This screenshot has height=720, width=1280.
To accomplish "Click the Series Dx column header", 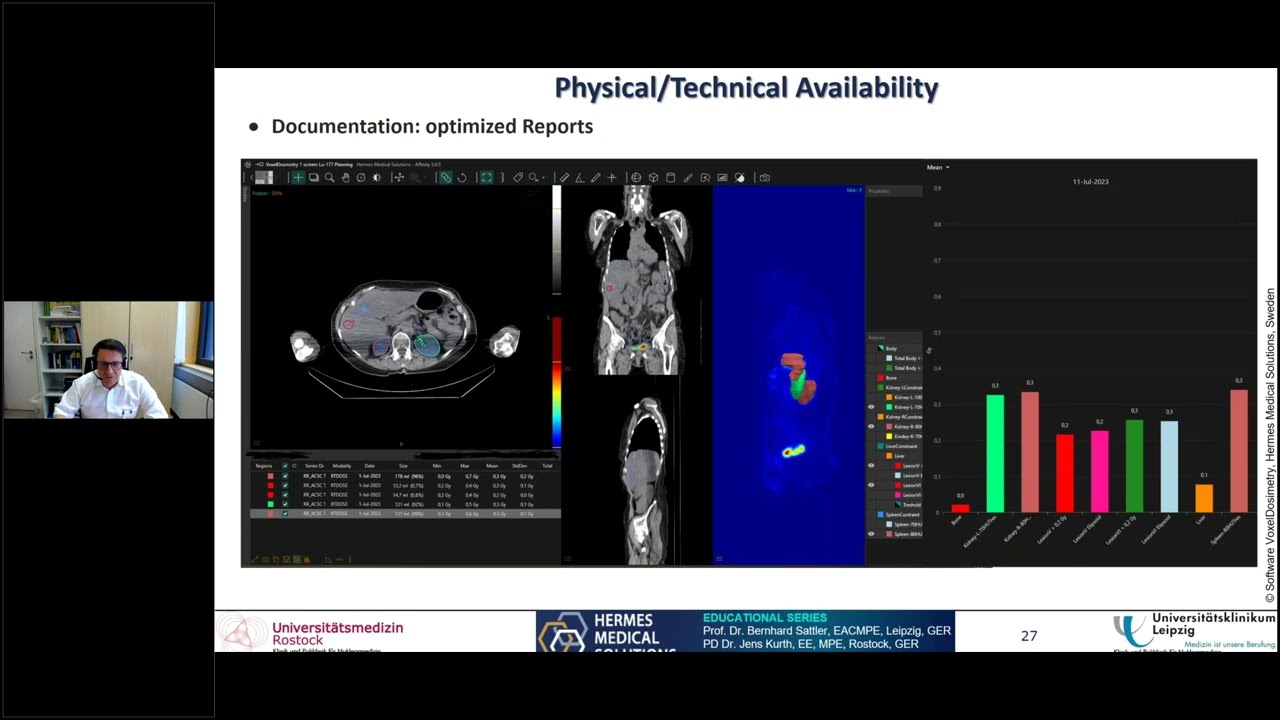I will click(314, 466).
